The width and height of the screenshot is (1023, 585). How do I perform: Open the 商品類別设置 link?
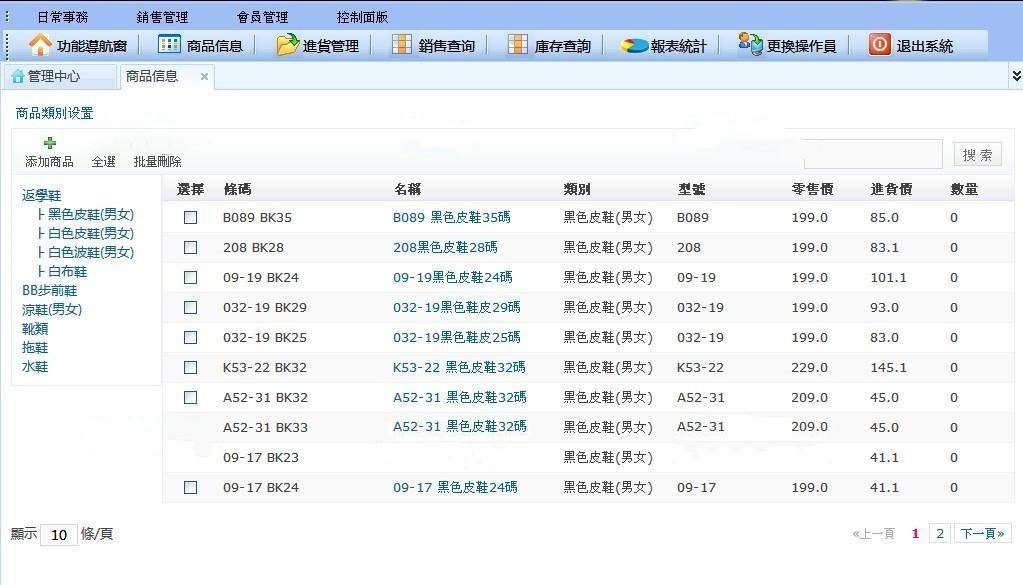pyautogui.click(x=55, y=113)
